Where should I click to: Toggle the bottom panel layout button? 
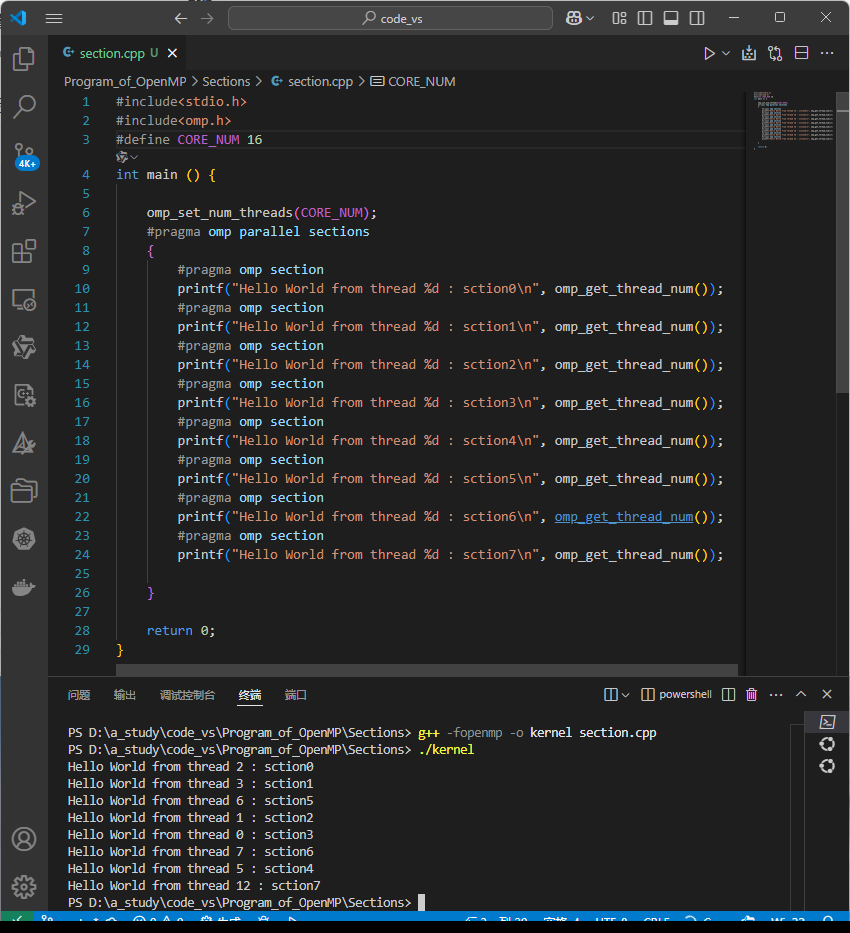671,18
